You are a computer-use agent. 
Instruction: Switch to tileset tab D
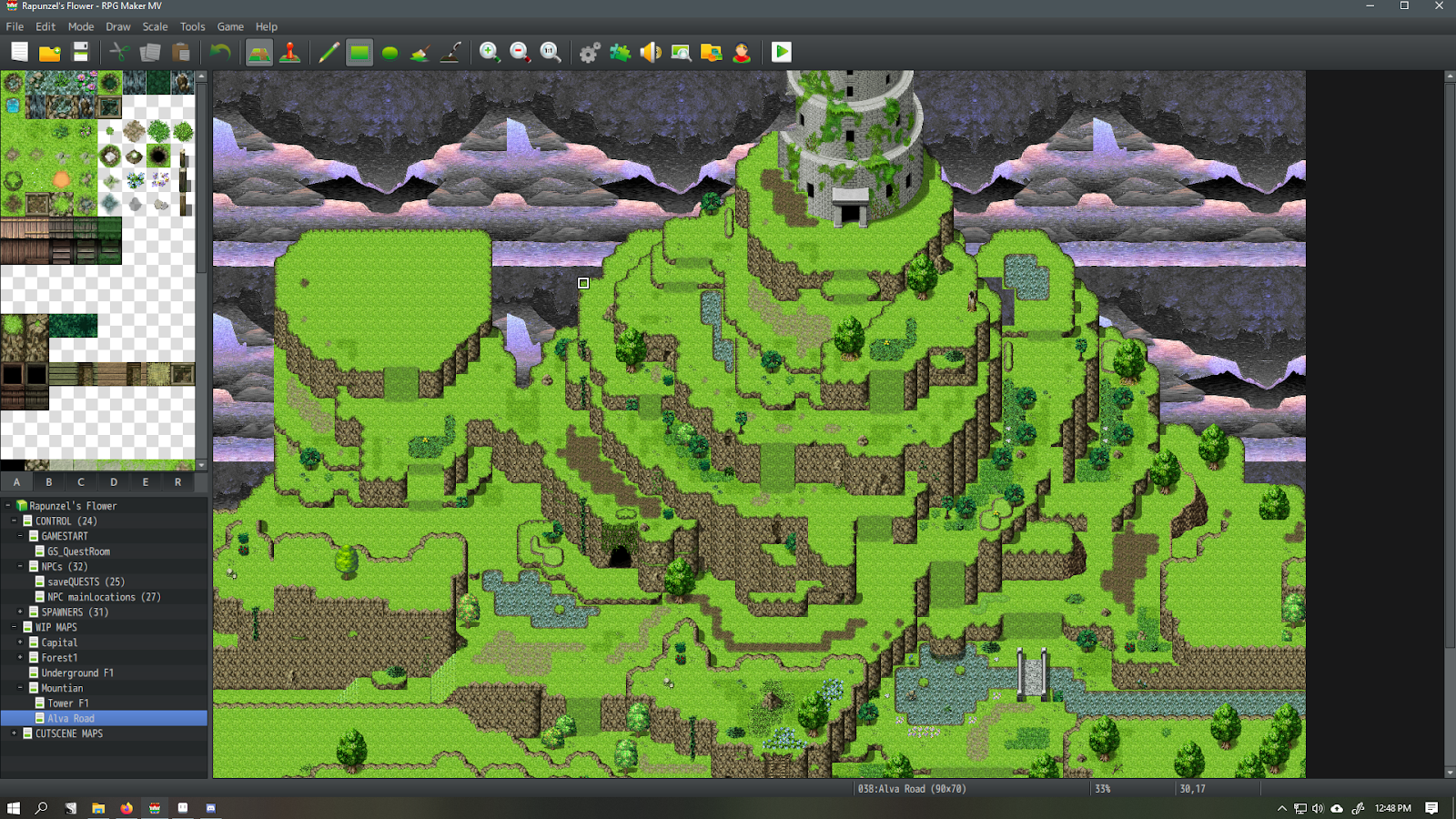(x=114, y=482)
